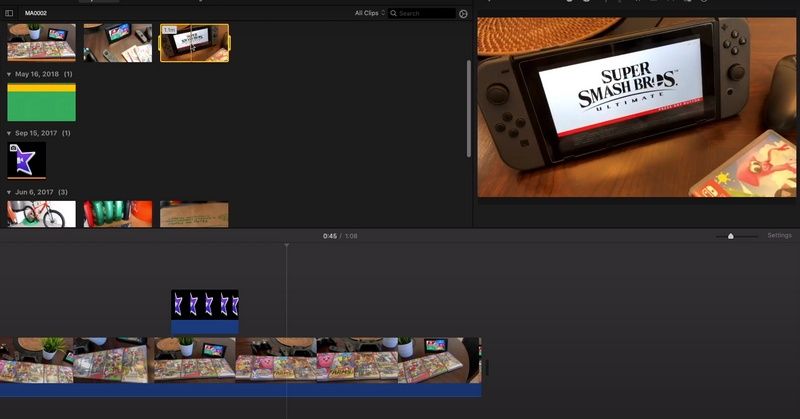
Task: Click the timeline playhead marker
Action: tap(287, 245)
